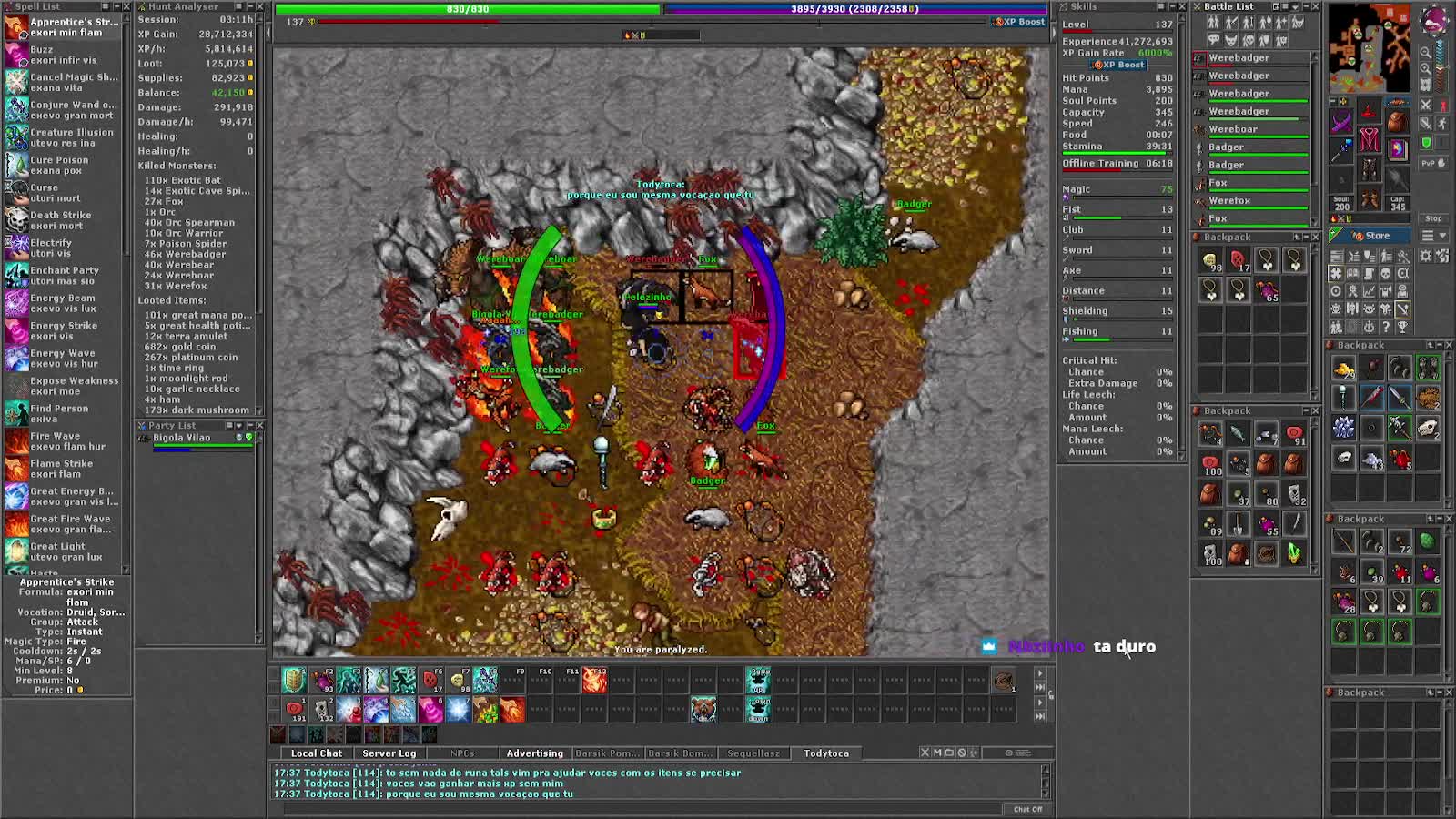Click the speech bubble filter in Battle List
This screenshot has width=1456, height=819.
[x=1214, y=39]
